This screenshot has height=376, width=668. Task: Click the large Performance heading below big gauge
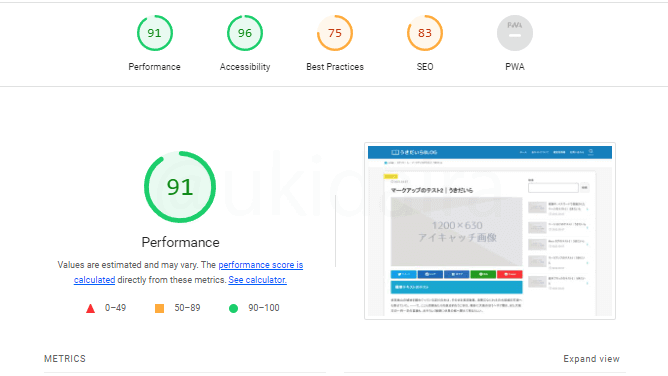(x=181, y=242)
